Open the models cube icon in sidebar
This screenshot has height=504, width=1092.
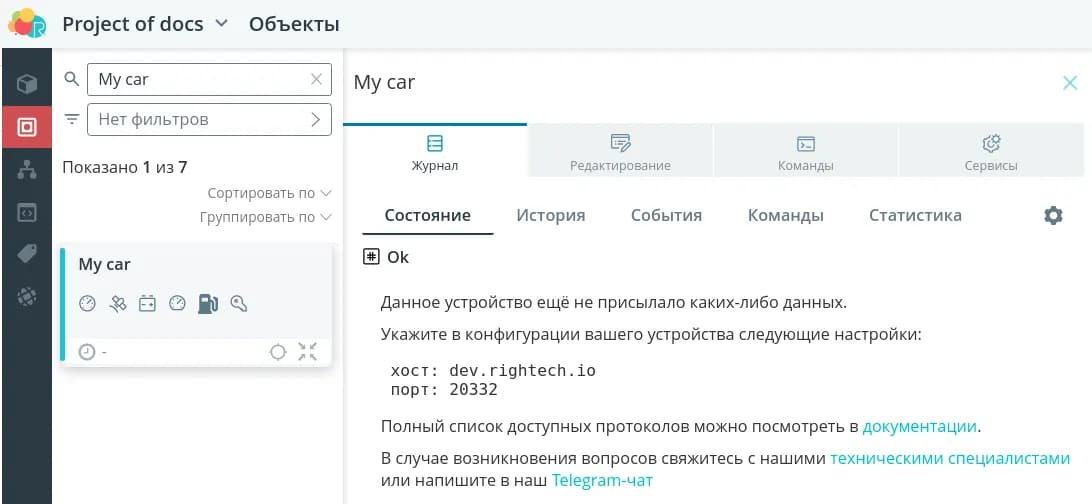(27, 84)
